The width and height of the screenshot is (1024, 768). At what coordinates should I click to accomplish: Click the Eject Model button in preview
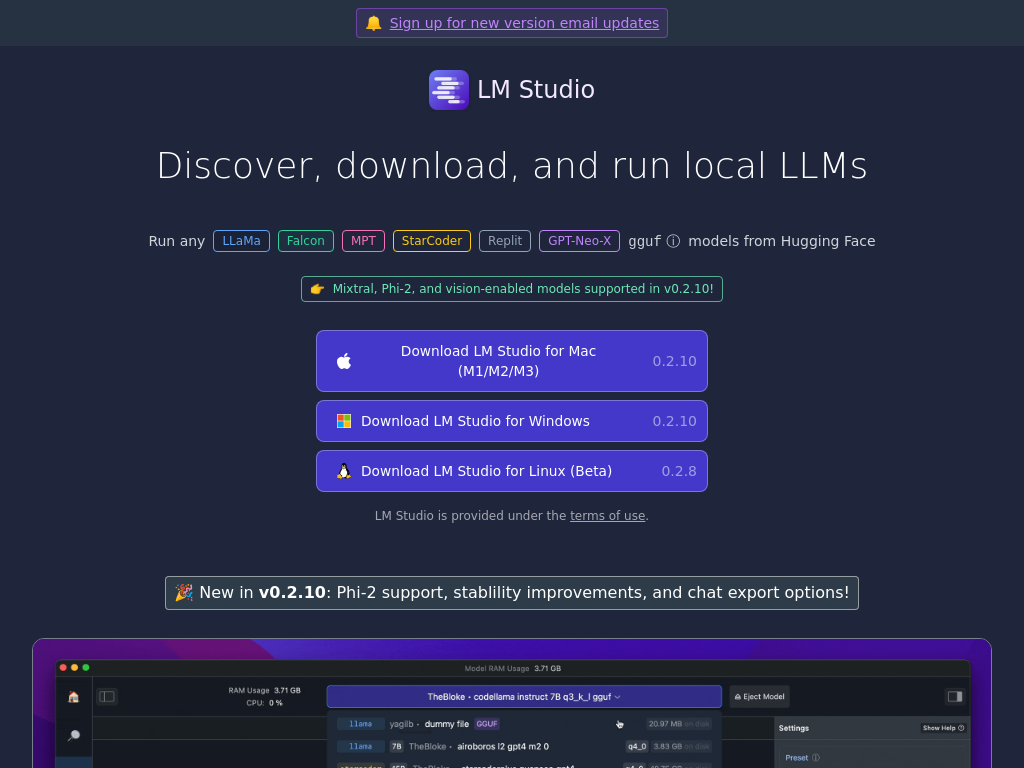coord(760,697)
